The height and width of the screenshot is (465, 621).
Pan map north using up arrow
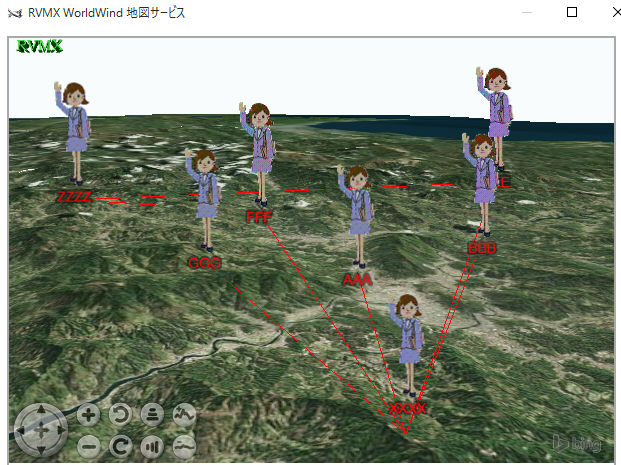point(41,412)
